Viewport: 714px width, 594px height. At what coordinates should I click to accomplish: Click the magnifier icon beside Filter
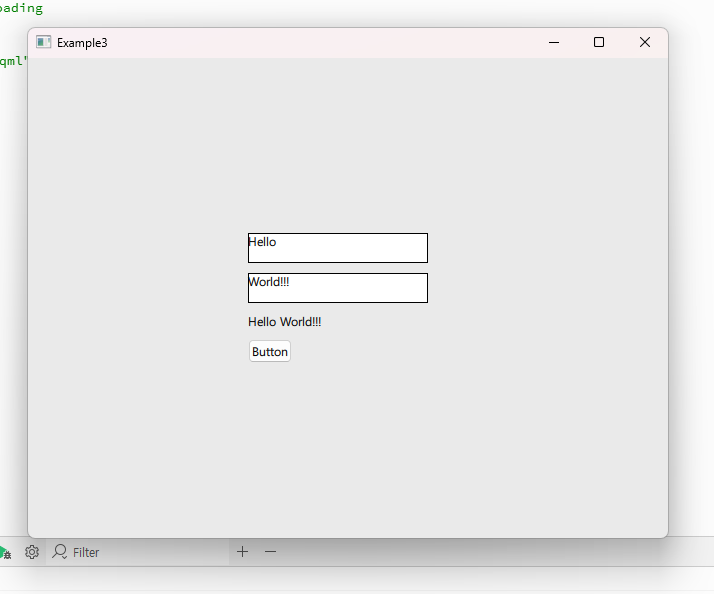(60, 552)
